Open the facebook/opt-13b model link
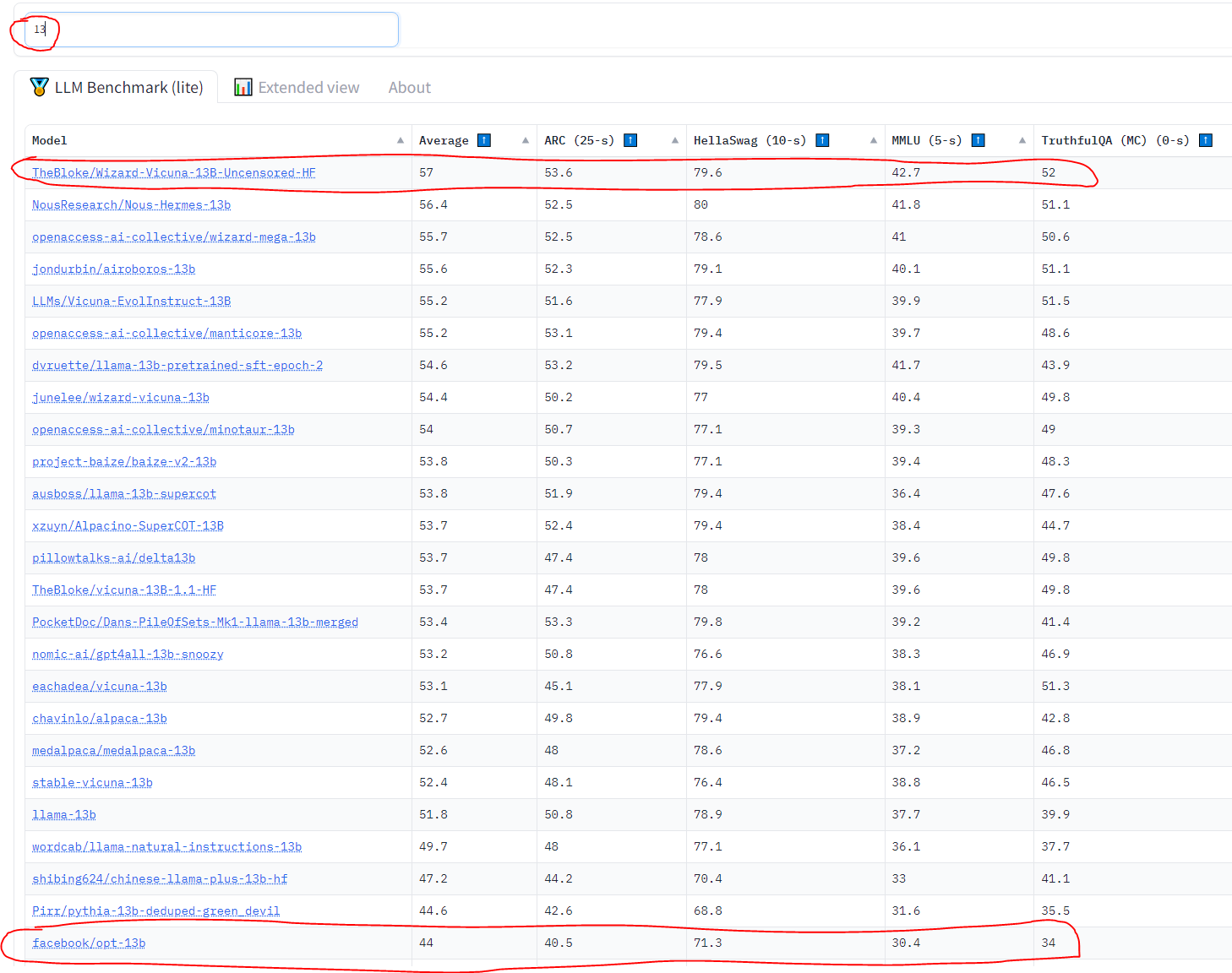 89,943
